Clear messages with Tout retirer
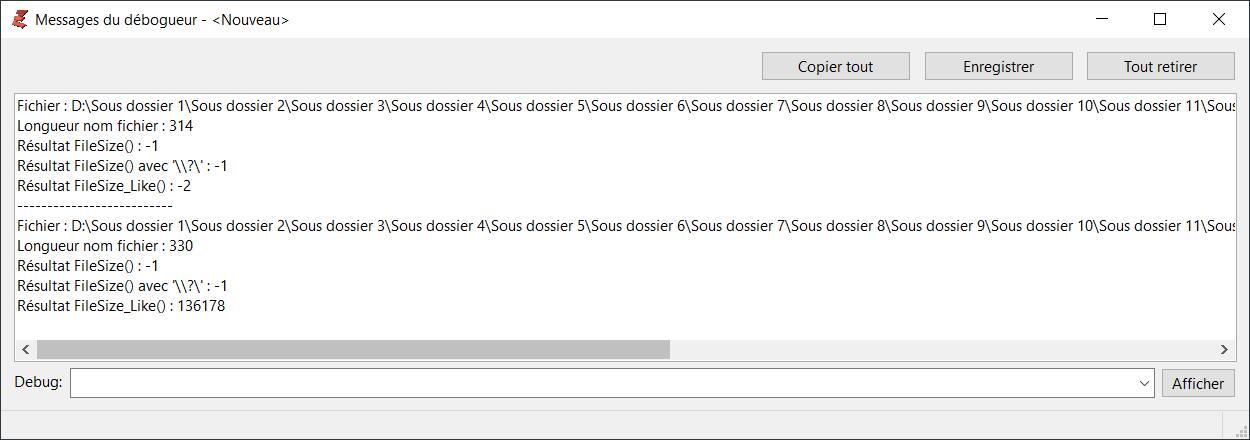 1160,67
